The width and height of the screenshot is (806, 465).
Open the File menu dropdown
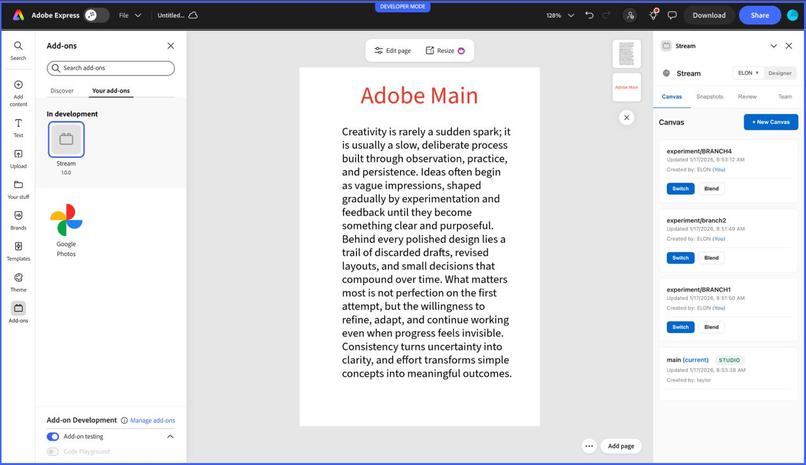(130, 15)
